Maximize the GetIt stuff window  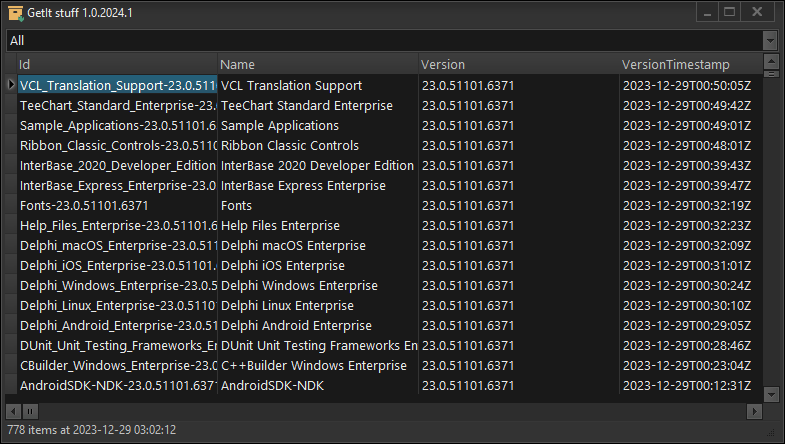coord(729,13)
